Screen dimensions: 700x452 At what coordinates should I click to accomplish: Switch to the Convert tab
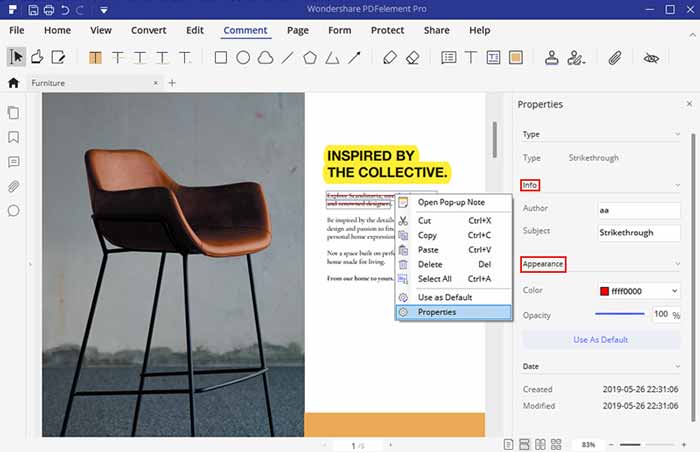tap(148, 30)
